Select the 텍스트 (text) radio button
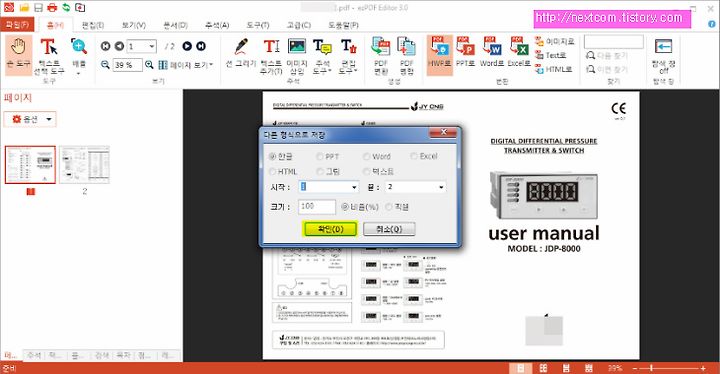720x374 pixels. click(366, 171)
